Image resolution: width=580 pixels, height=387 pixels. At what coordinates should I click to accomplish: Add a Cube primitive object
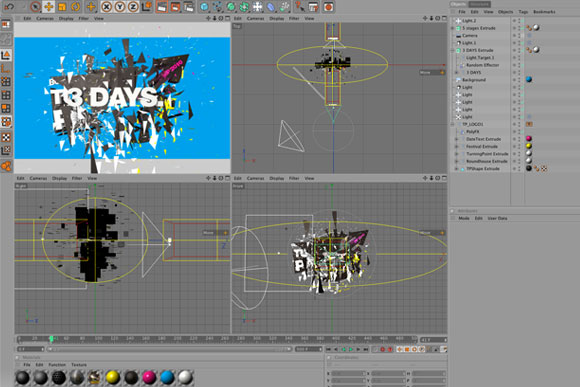pos(204,6)
